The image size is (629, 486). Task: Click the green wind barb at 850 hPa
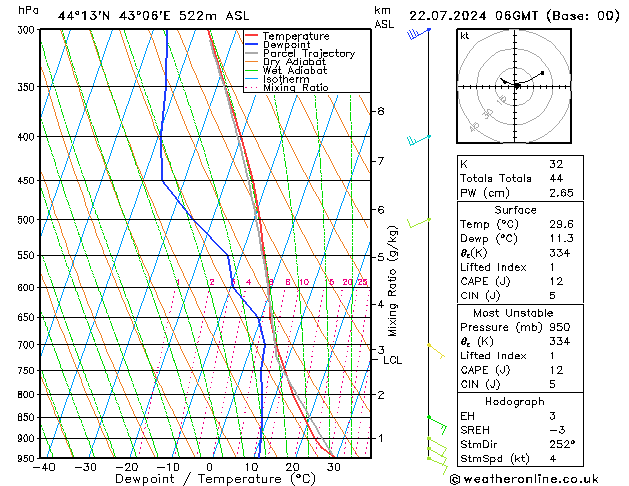pyautogui.click(x=433, y=421)
